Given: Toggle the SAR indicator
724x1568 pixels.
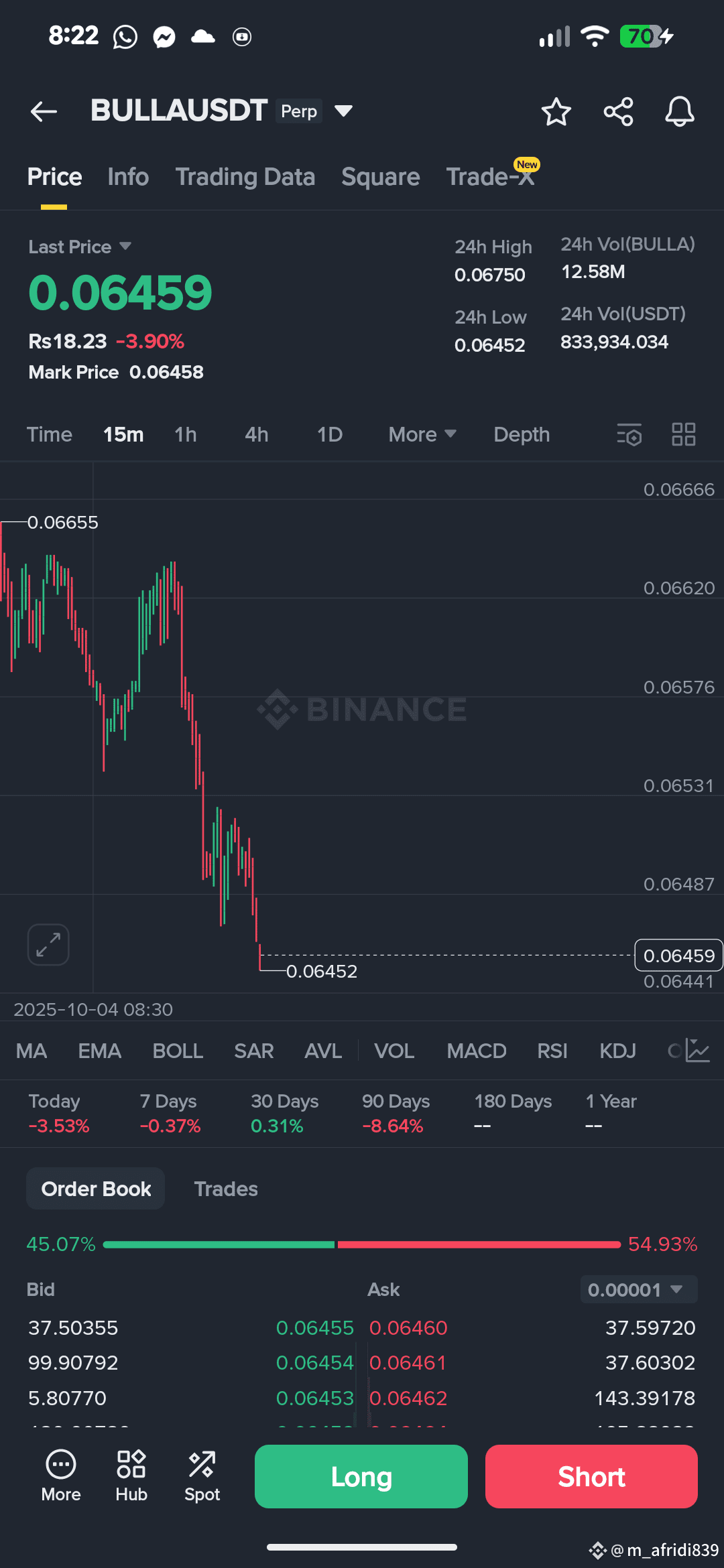Looking at the screenshot, I should [x=254, y=1051].
